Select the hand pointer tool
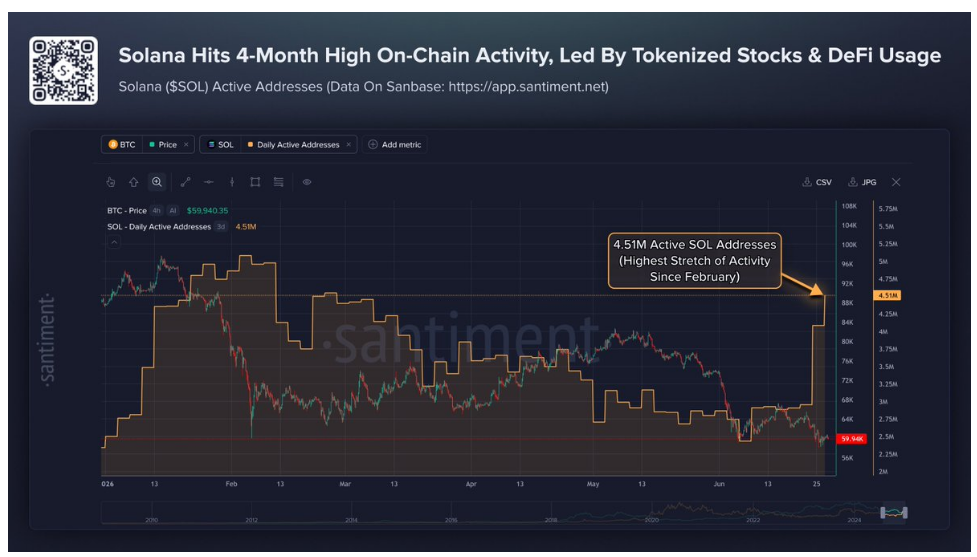This screenshot has height=557, width=977. pos(110,182)
